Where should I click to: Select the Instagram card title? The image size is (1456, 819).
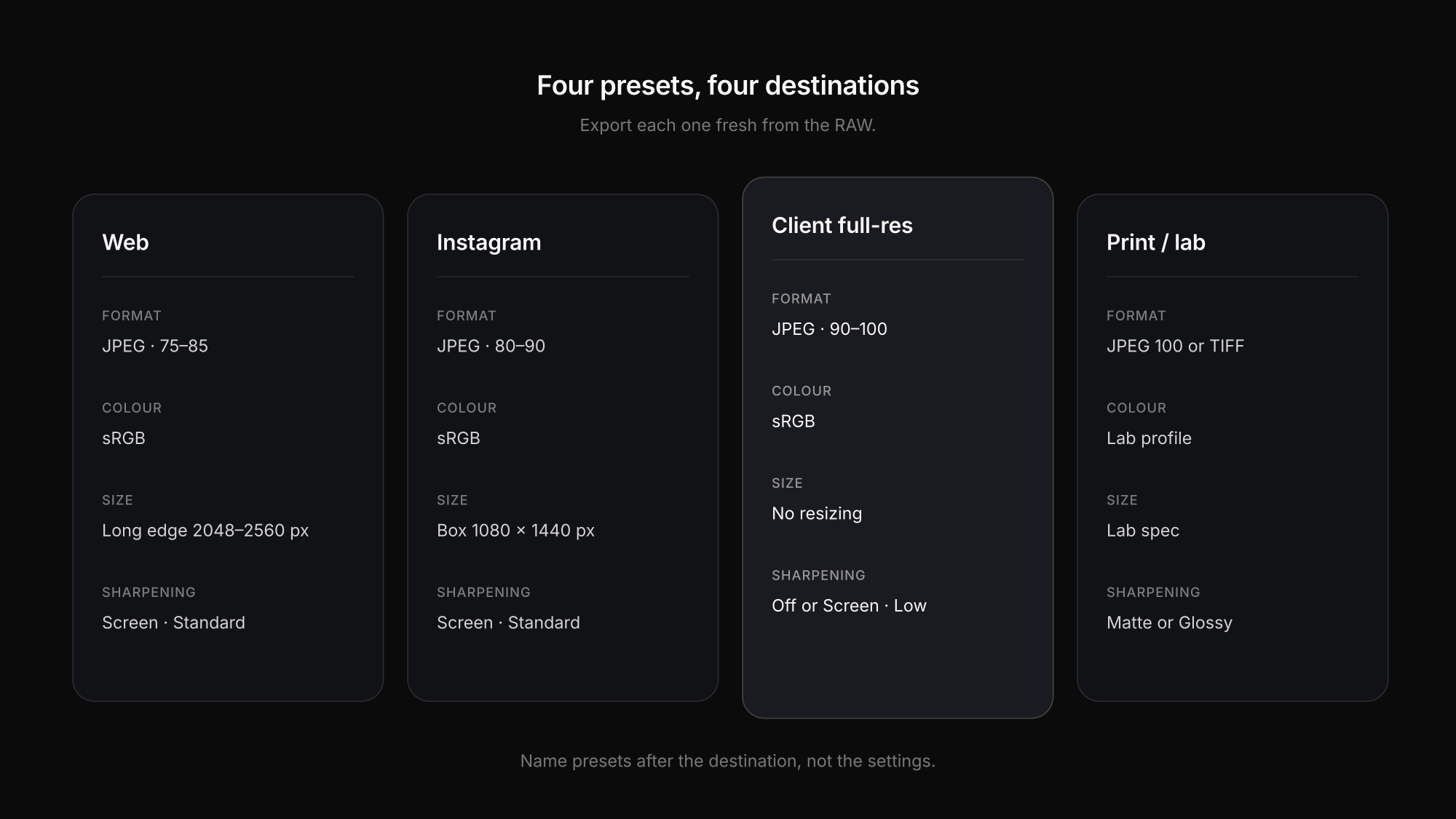489,242
